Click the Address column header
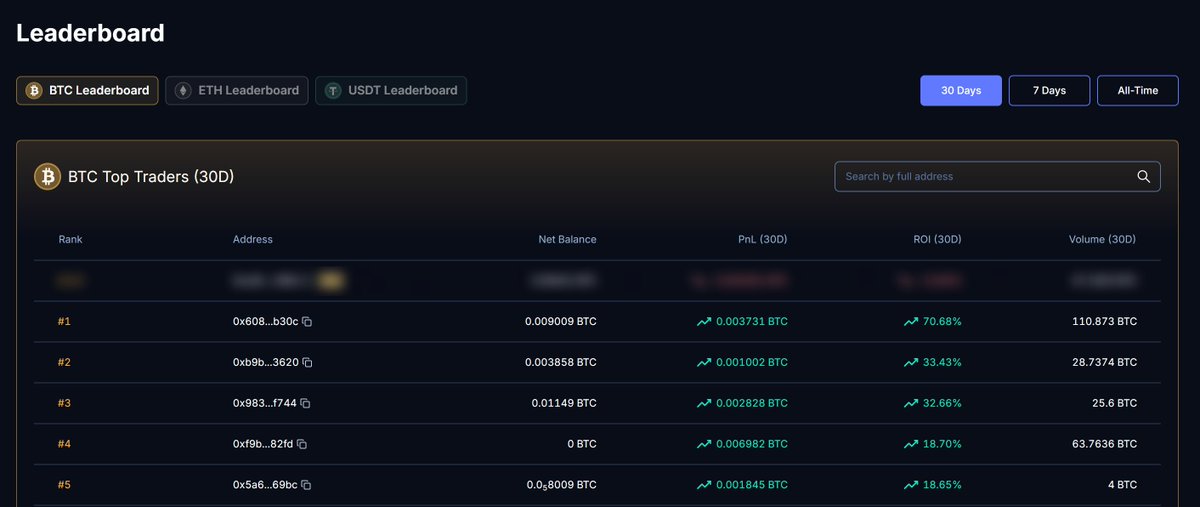This screenshot has width=1200, height=507. pos(253,240)
